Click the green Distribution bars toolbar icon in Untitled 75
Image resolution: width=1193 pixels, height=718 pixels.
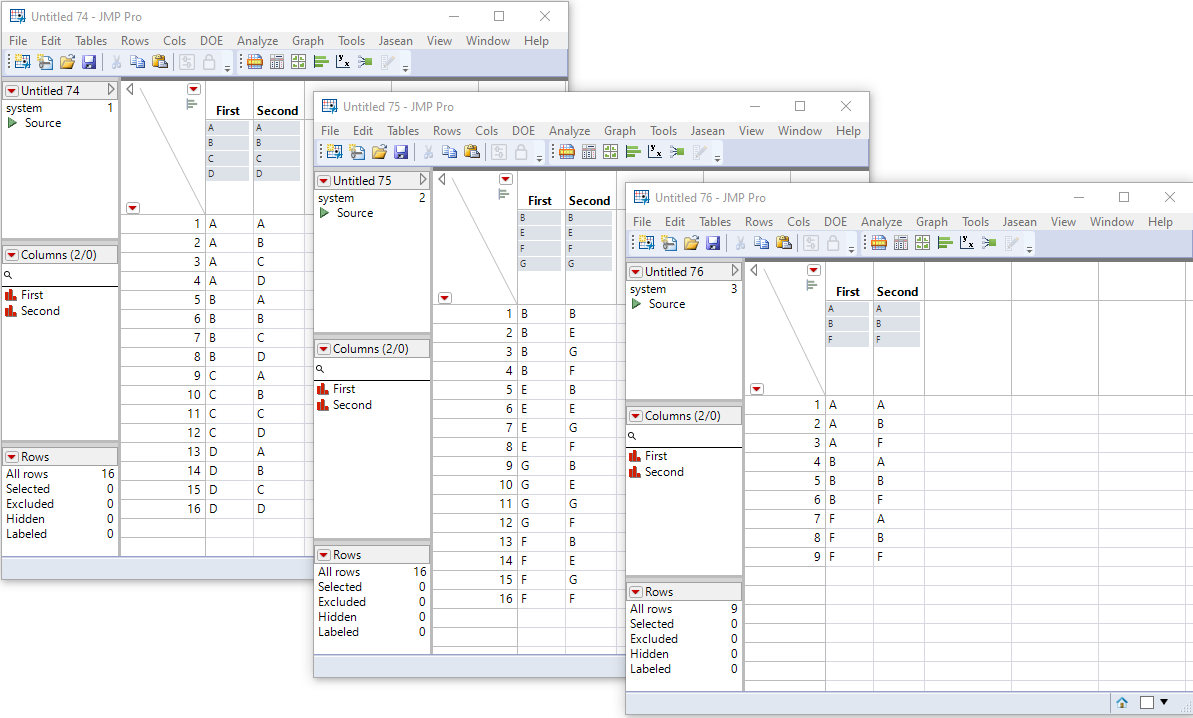click(635, 151)
